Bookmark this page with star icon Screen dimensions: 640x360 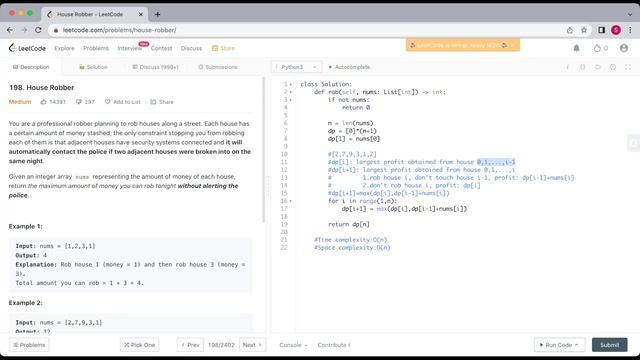tap(584, 30)
